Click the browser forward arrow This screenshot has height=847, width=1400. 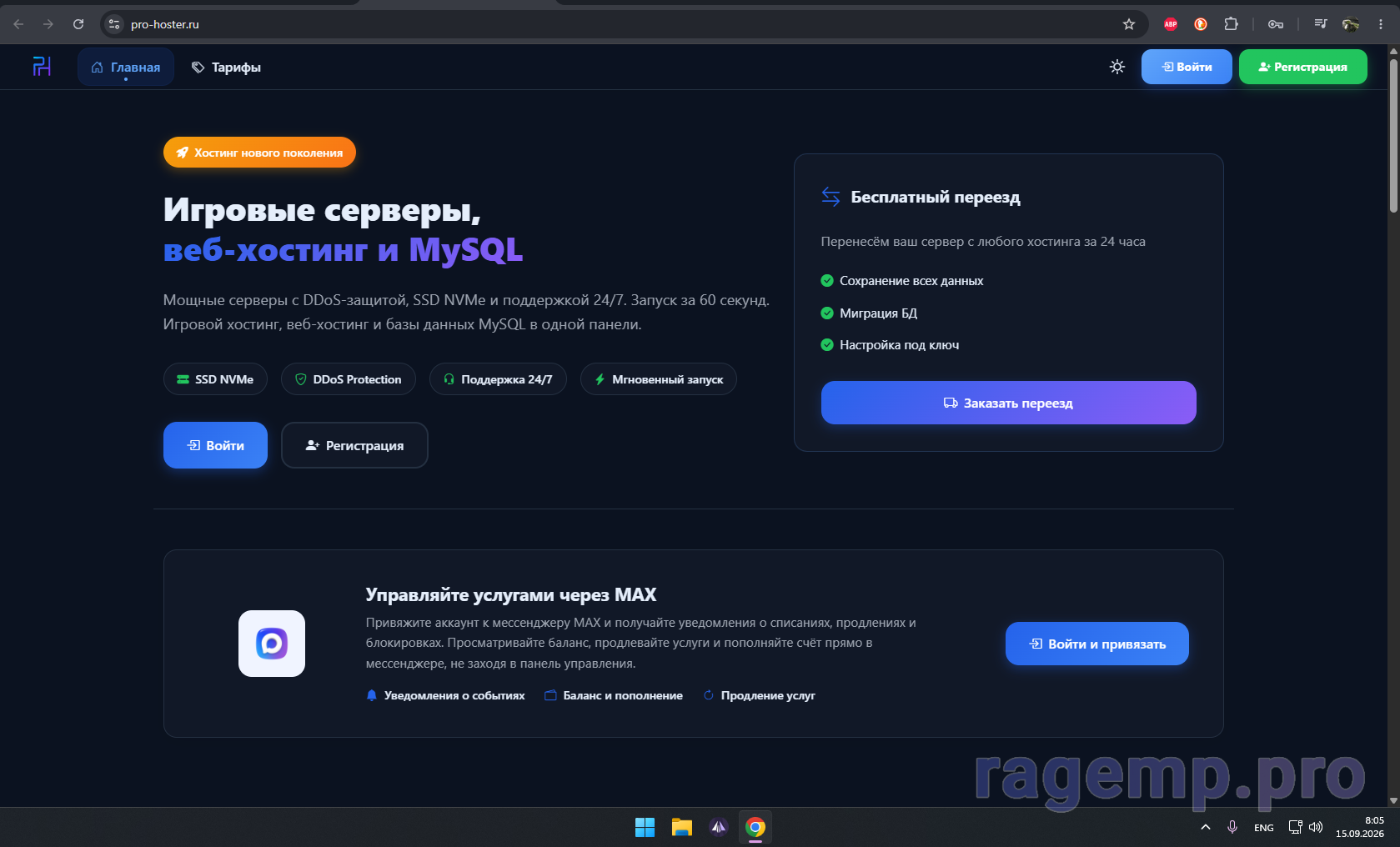[x=48, y=24]
